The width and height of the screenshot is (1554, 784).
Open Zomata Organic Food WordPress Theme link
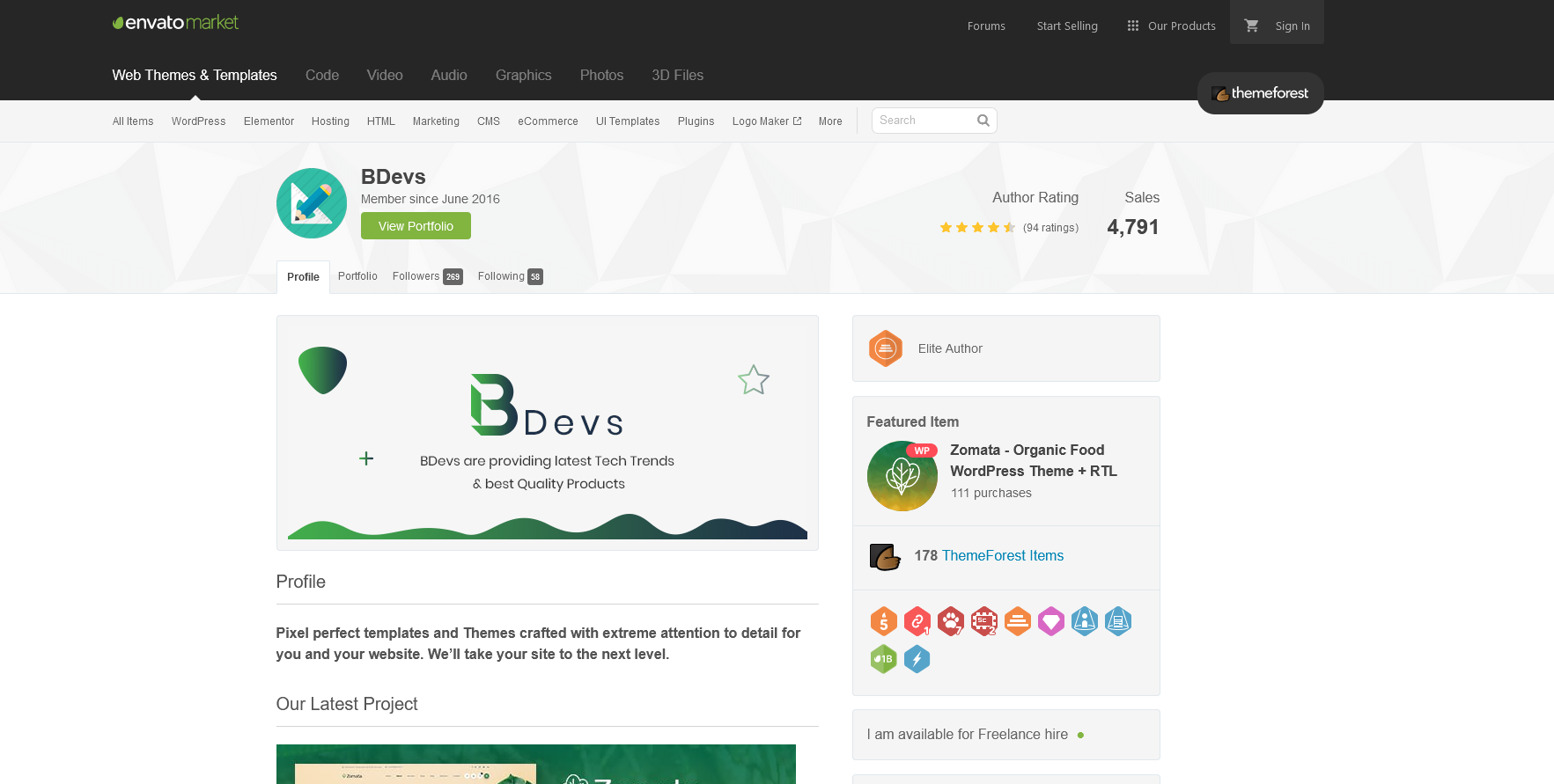[1034, 460]
